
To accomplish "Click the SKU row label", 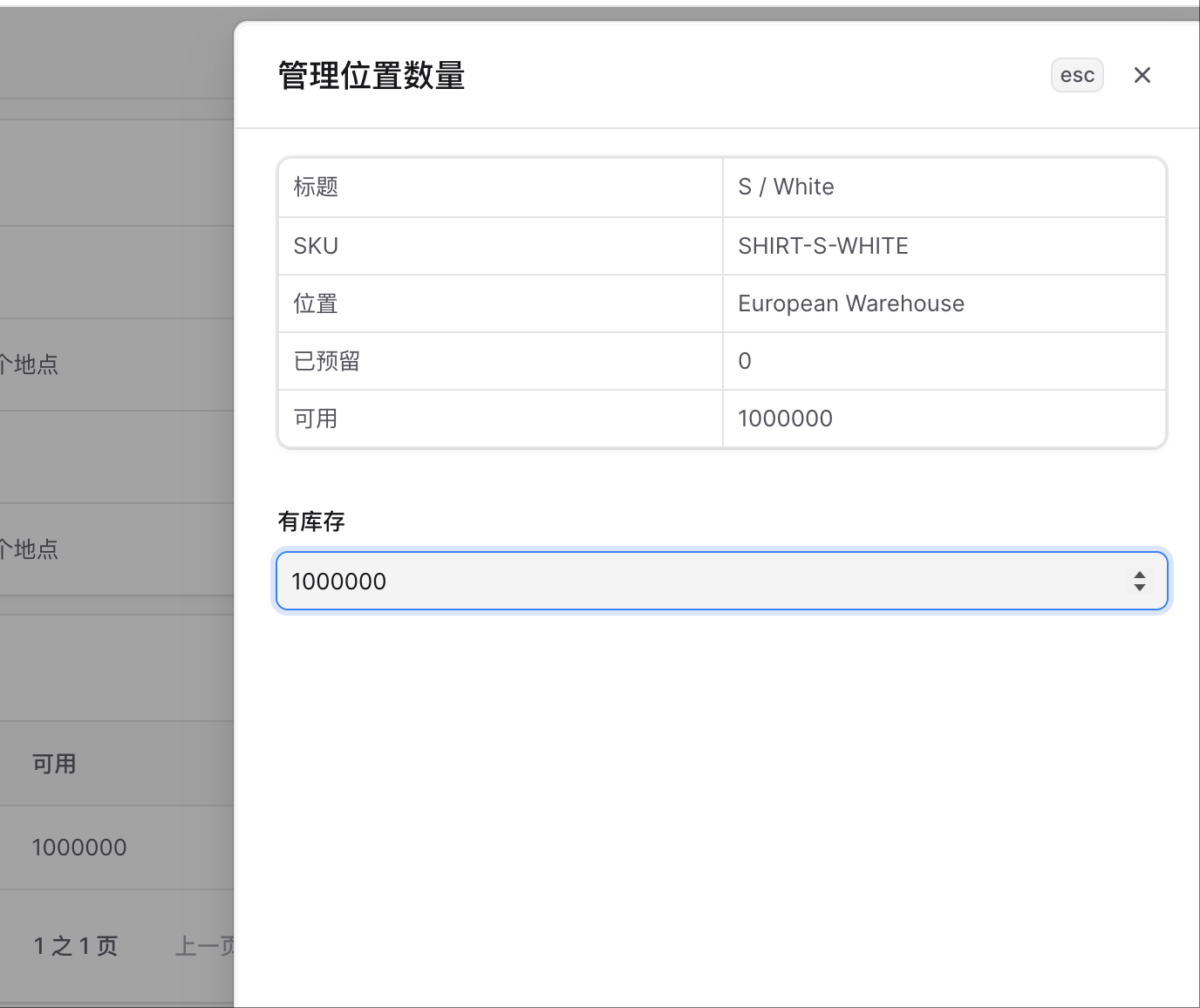I will click(316, 246).
